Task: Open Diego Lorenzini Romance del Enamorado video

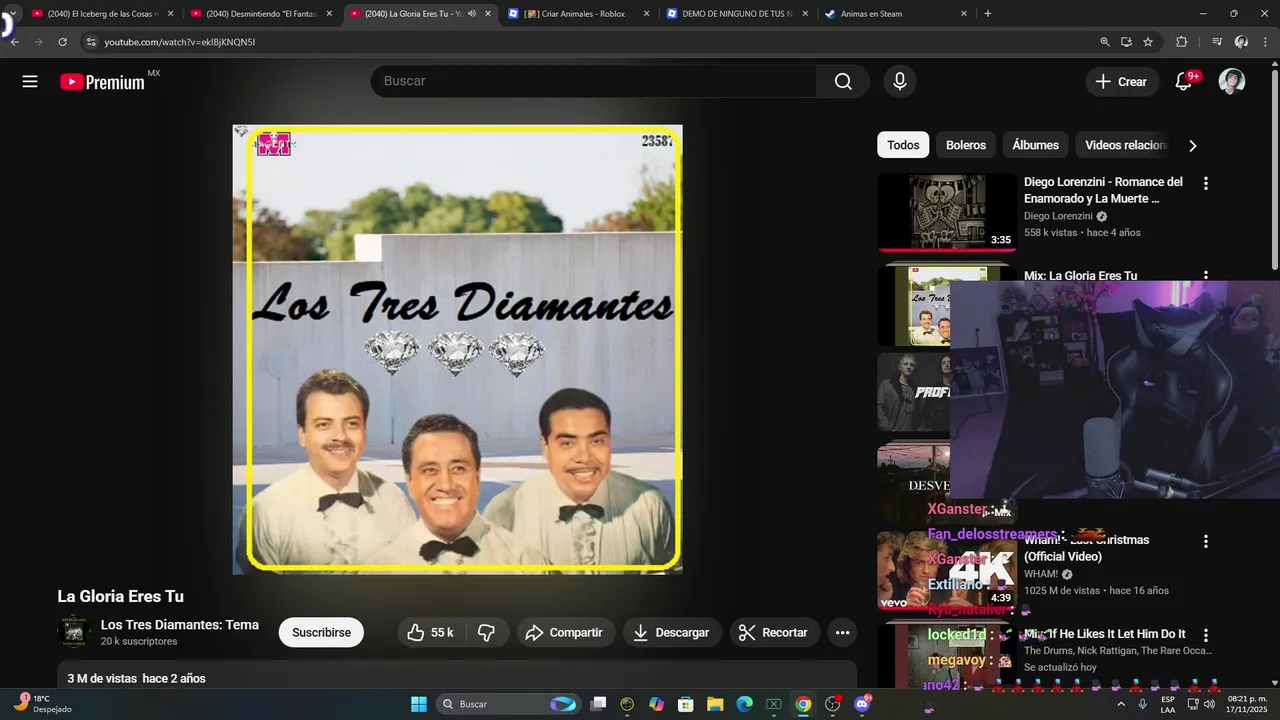Action: coord(1103,190)
